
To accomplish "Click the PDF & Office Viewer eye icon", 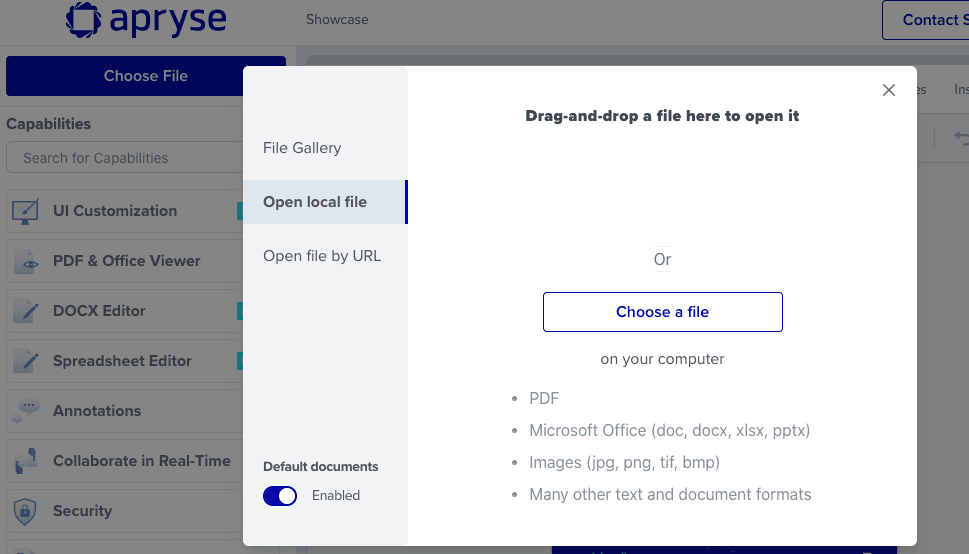I will 25,262.
